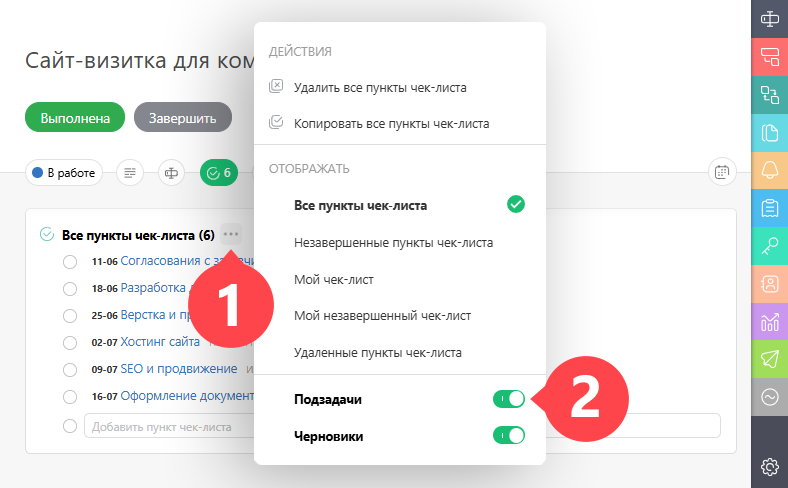The image size is (788, 488).
Task: Open the settings gear at sidebar bottom
Action: click(x=769, y=467)
